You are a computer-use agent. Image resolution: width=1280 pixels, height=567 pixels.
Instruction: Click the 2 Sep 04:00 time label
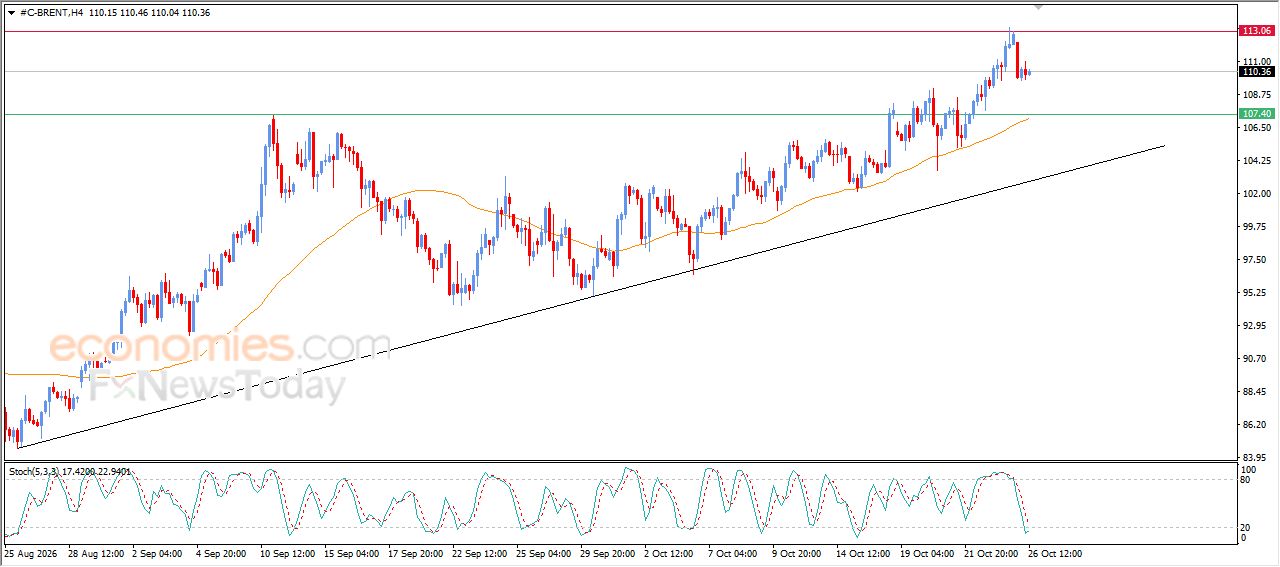pyautogui.click(x=155, y=552)
